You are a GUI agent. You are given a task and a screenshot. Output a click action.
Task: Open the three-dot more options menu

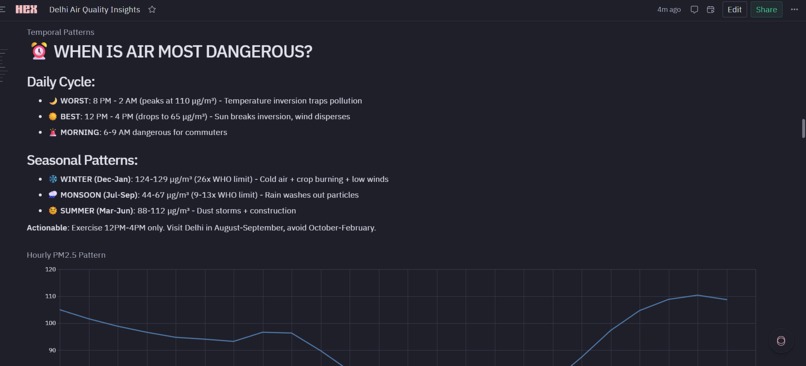pyautogui.click(x=794, y=9)
